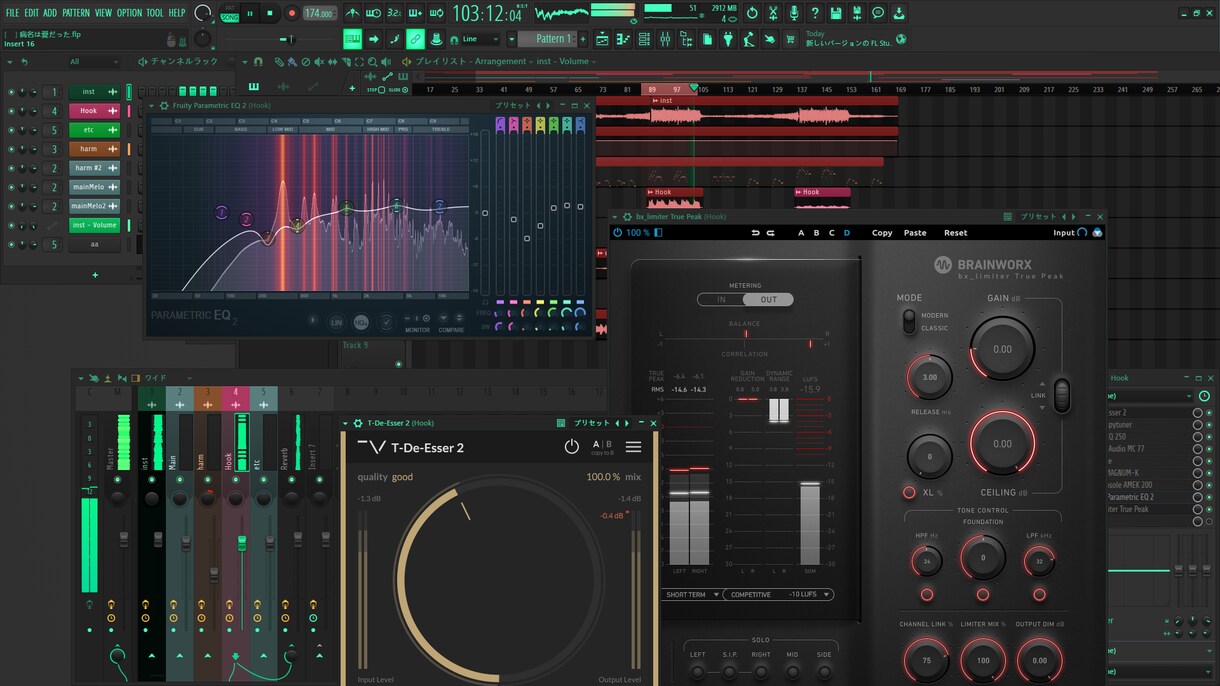This screenshot has height=686, width=1220.
Task: Click the Hook mixer track fader
Action: tap(241, 545)
